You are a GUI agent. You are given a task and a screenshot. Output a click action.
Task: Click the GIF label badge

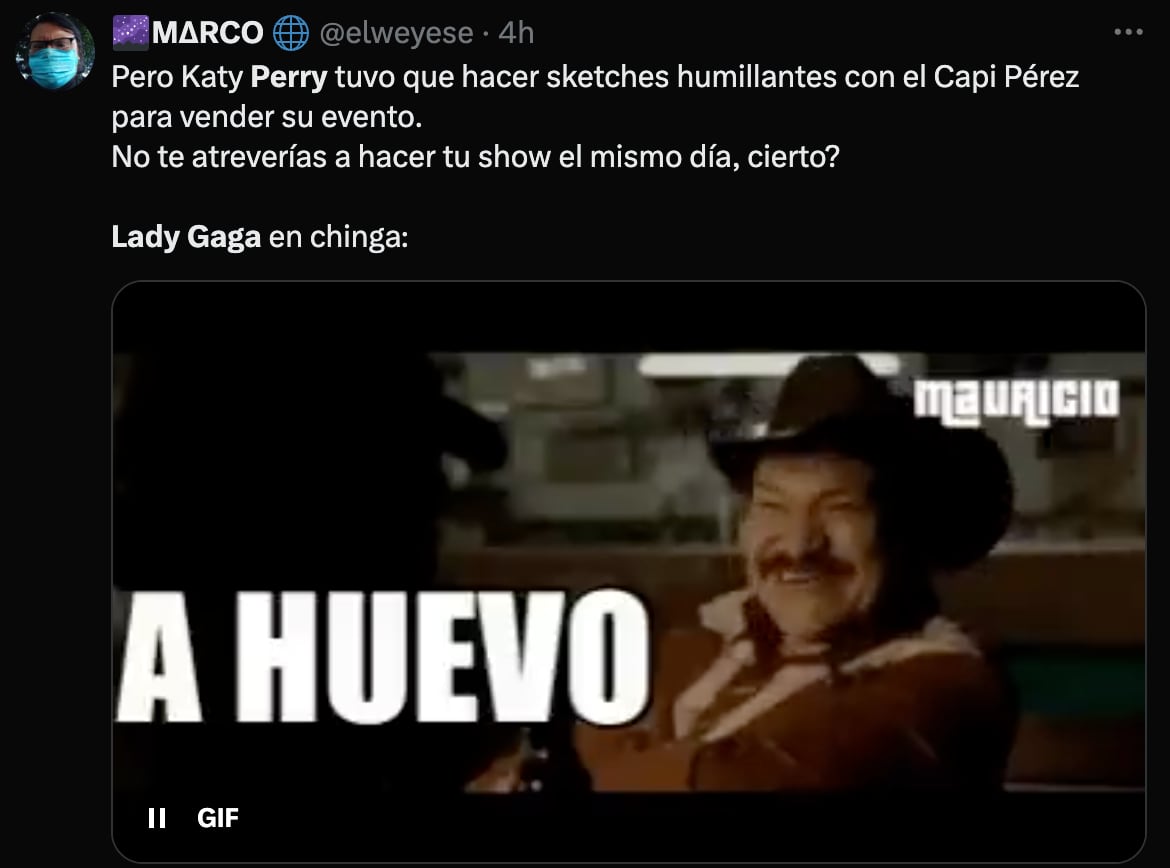coord(218,818)
